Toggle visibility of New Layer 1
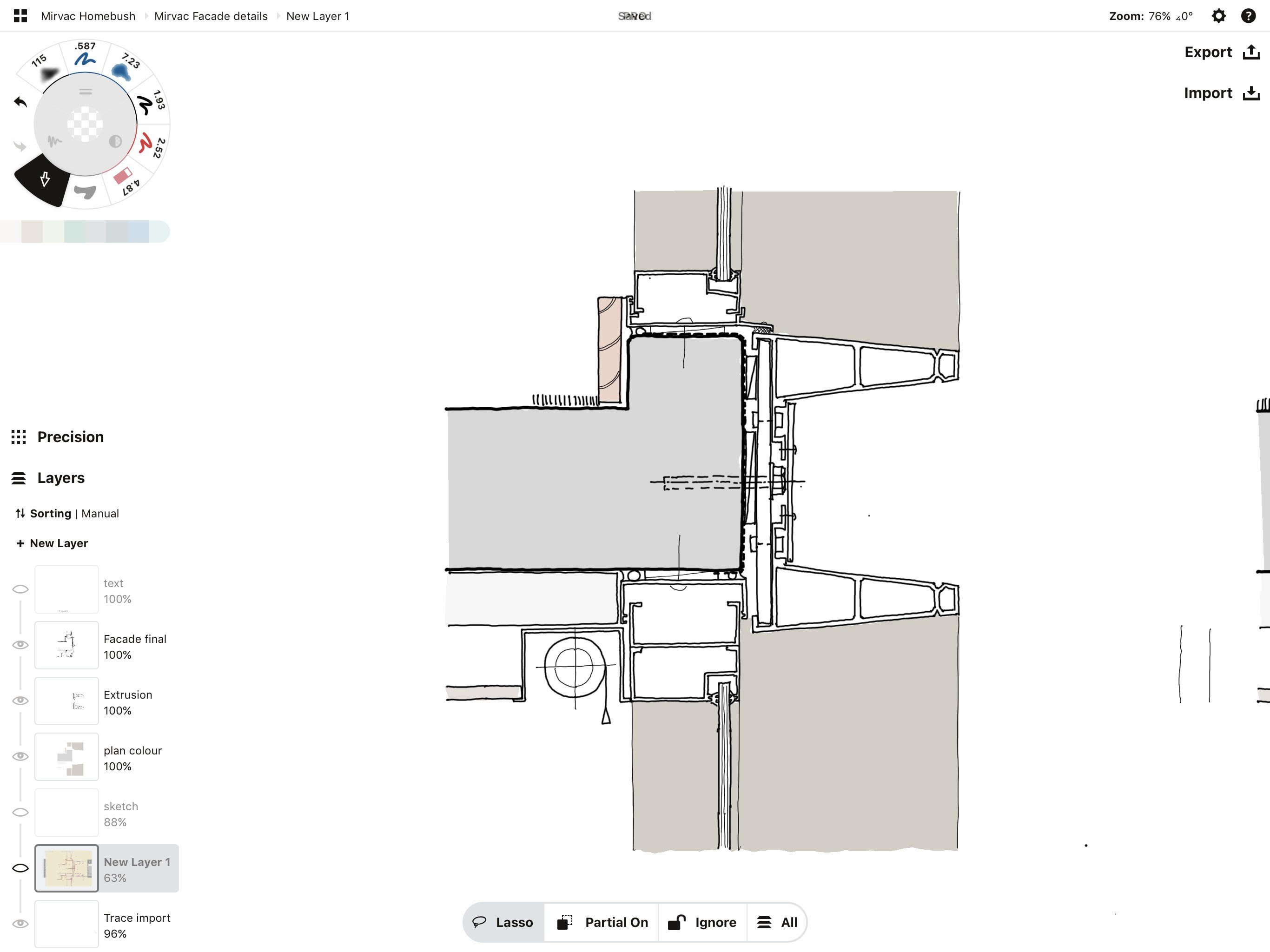The image size is (1270, 952). [x=20, y=867]
